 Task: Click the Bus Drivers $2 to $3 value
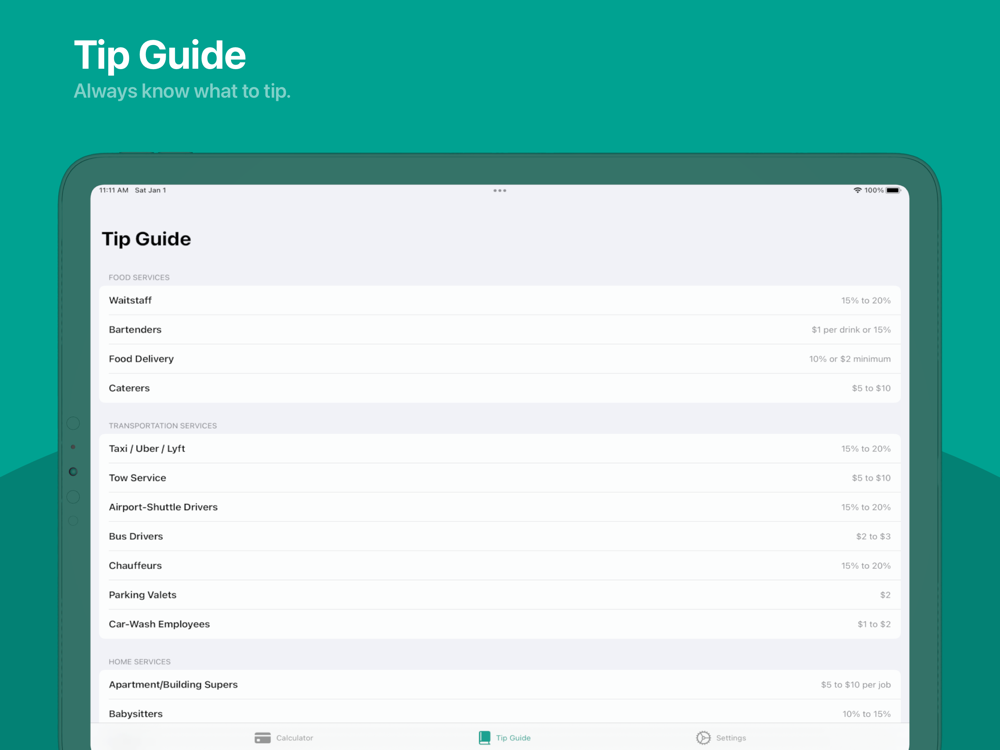tap(873, 537)
